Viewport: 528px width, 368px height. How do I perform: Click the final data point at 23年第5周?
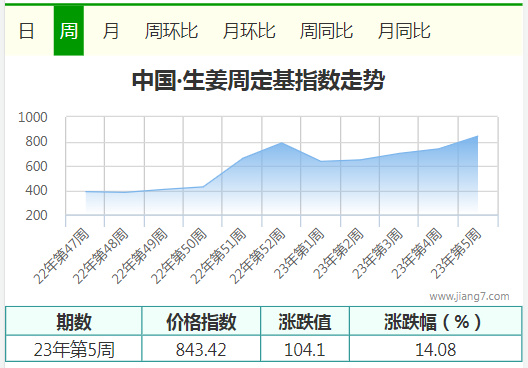coord(477,136)
